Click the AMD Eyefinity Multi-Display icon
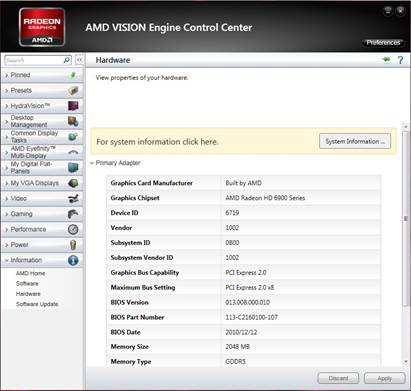This screenshot has width=411, height=391. pyautogui.click(x=73, y=152)
